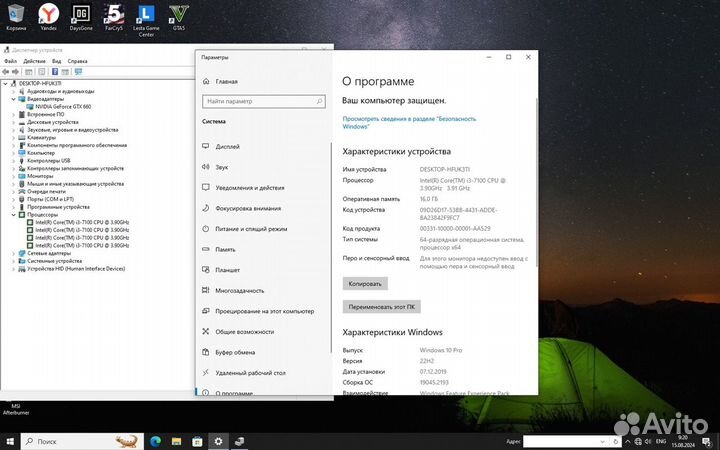Expand Дисковые устройства in Device Manager
The width and height of the screenshot is (720, 450).
[x=13, y=122]
